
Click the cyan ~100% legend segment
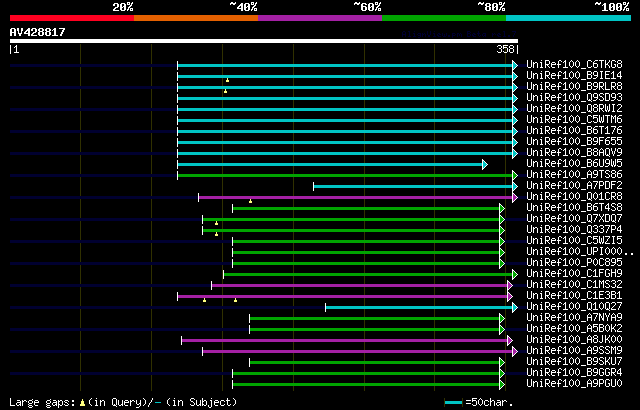(569, 18)
